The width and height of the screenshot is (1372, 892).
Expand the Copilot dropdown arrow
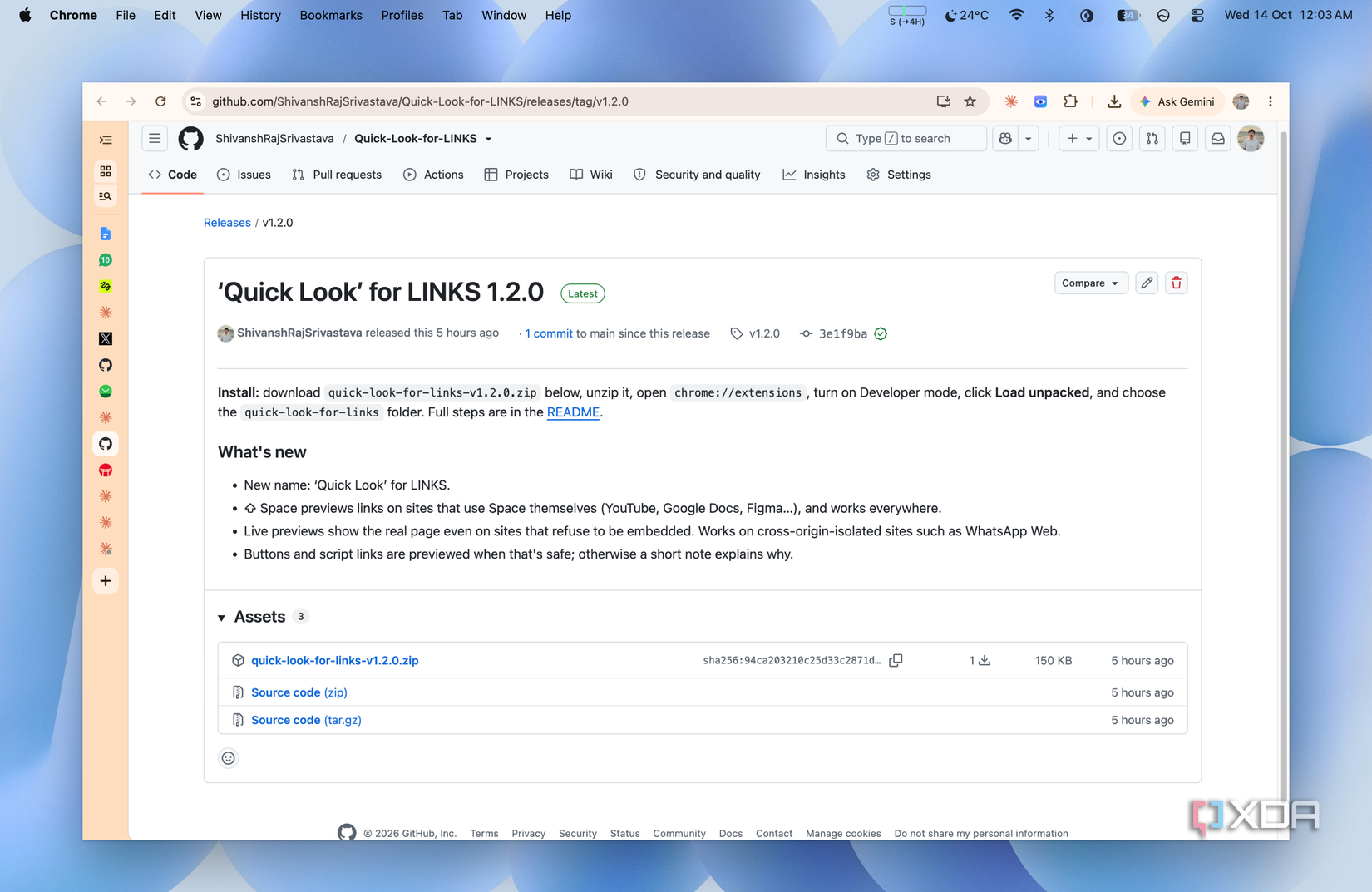click(1029, 139)
